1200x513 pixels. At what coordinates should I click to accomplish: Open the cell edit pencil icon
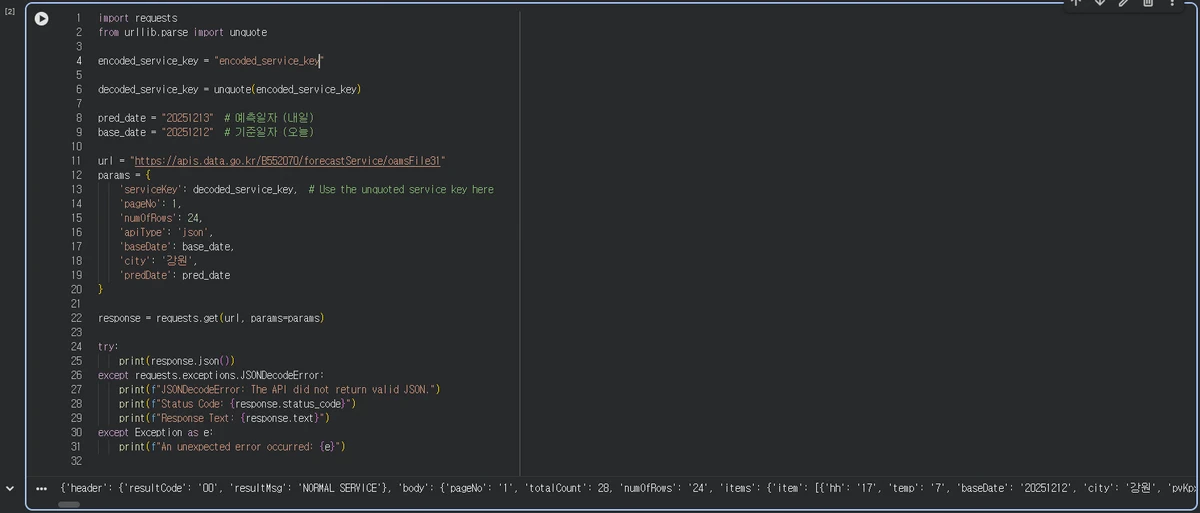(x=1124, y=3)
